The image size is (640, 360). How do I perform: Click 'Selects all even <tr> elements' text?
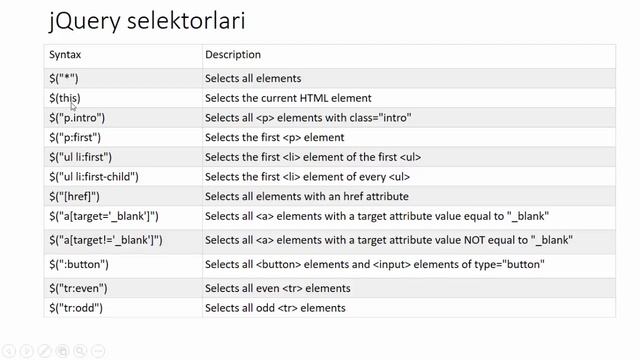pyautogui.click(x=278, y=288)
